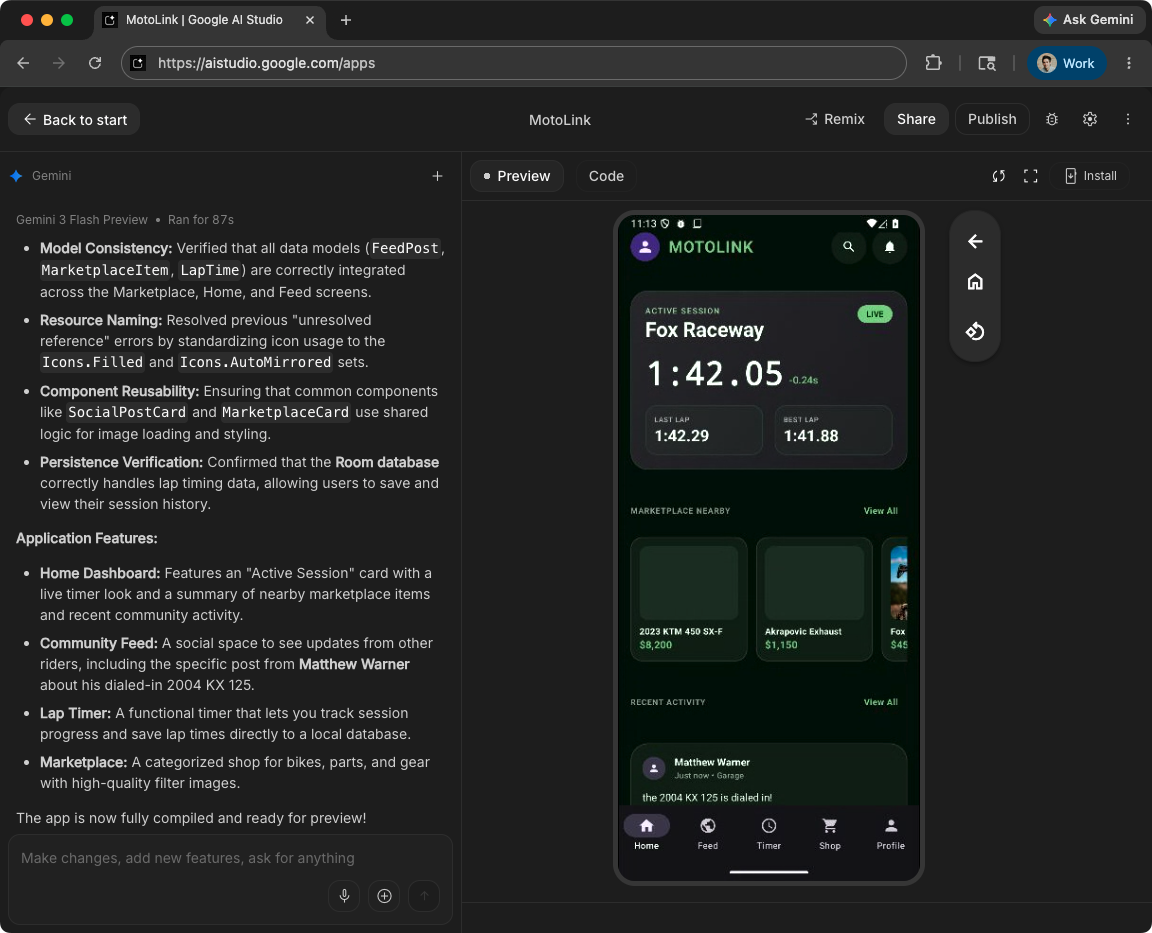Open the Work profile menu

click(x=1066, y=63)
